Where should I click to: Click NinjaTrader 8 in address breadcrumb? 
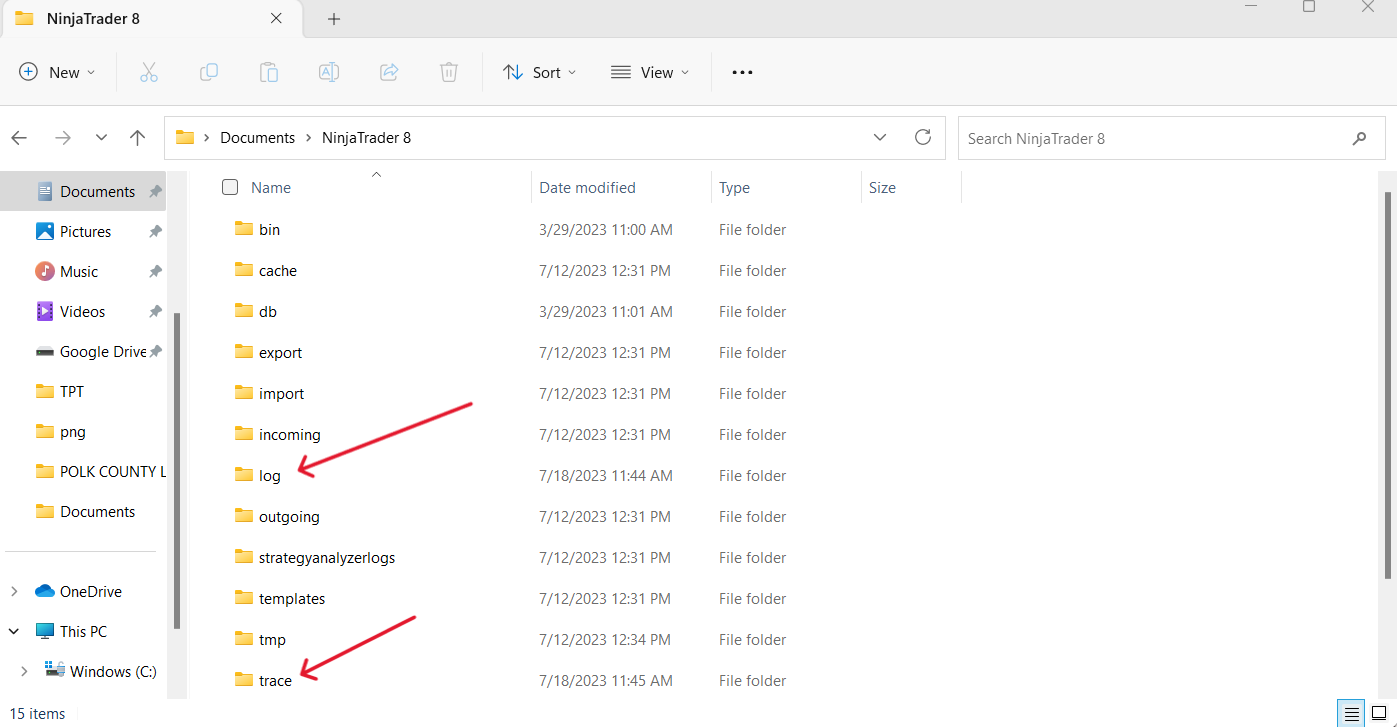click(366, 138)
